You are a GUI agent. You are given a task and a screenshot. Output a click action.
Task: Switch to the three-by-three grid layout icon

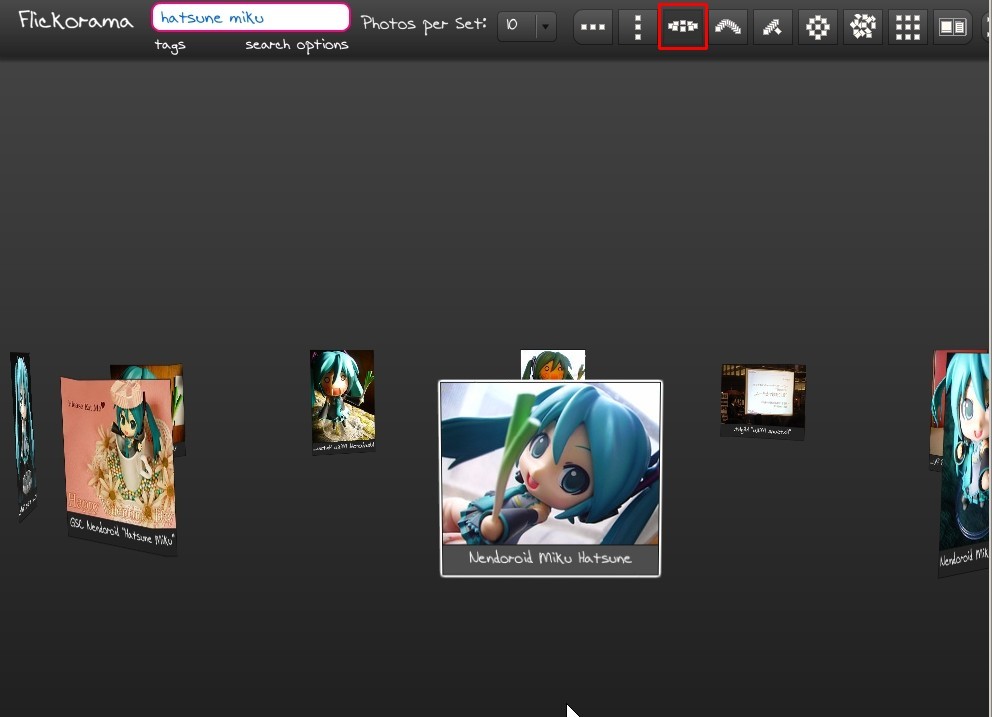pyautogui.click(x=907, y=27)
